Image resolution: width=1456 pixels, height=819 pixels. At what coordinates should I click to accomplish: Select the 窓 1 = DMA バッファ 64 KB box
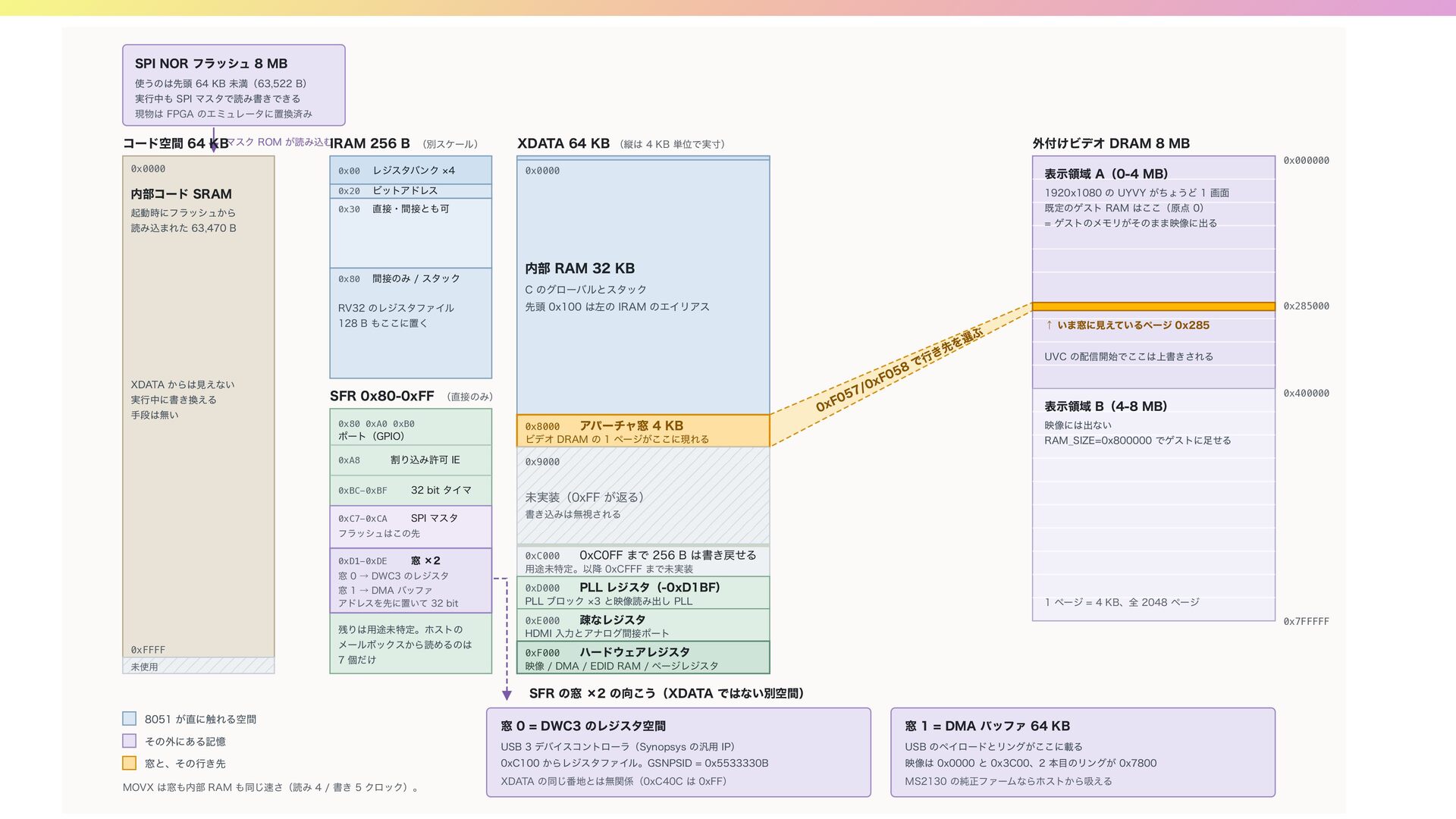coord(1083,752)
